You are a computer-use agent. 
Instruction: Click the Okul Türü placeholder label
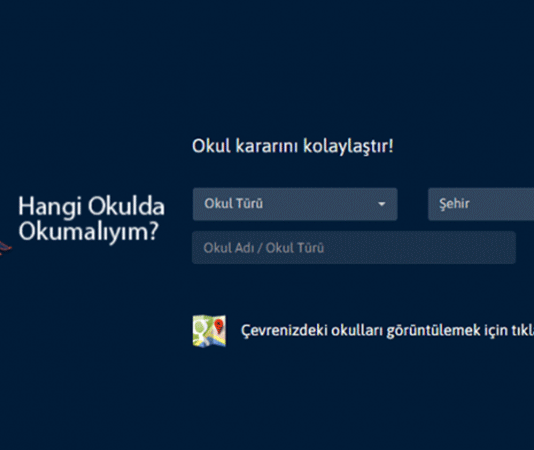point(234,204)
